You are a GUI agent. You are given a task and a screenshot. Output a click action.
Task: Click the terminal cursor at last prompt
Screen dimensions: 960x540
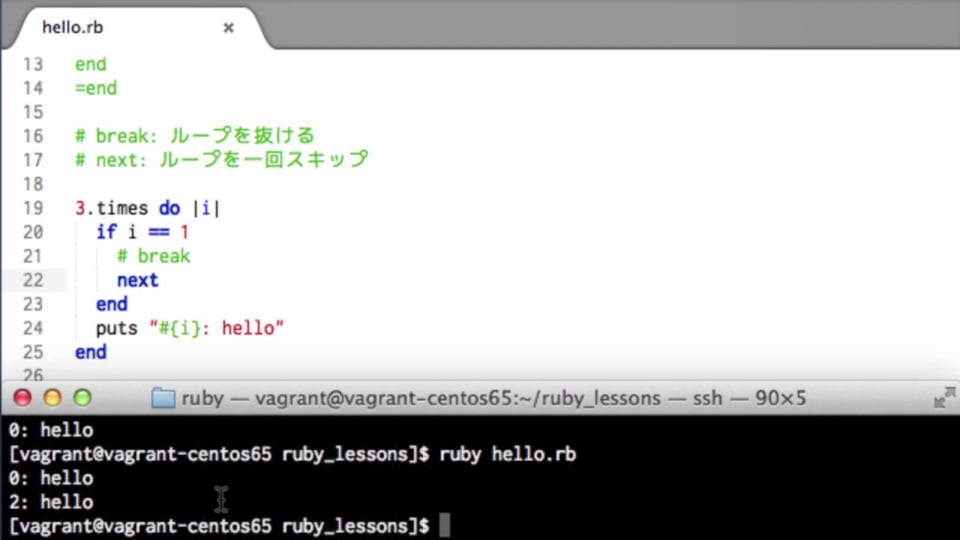[x=445, y=525]
